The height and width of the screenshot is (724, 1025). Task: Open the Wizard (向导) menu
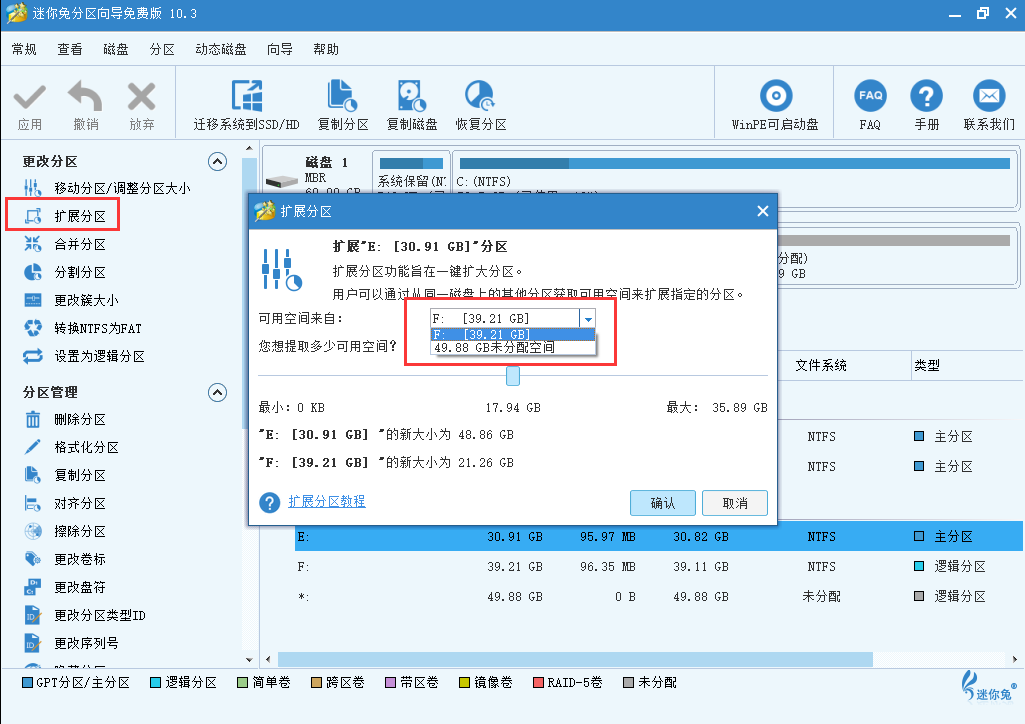point(280,50)
